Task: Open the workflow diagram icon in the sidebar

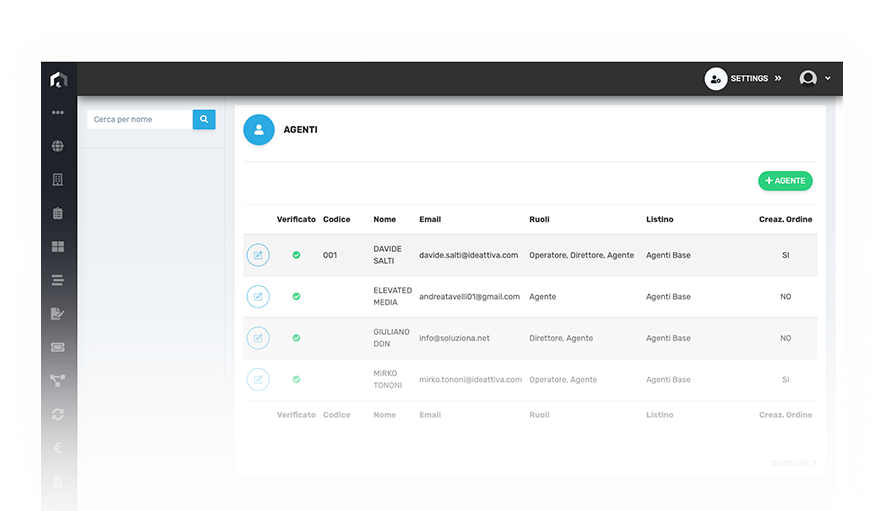Action: [58, 381]
